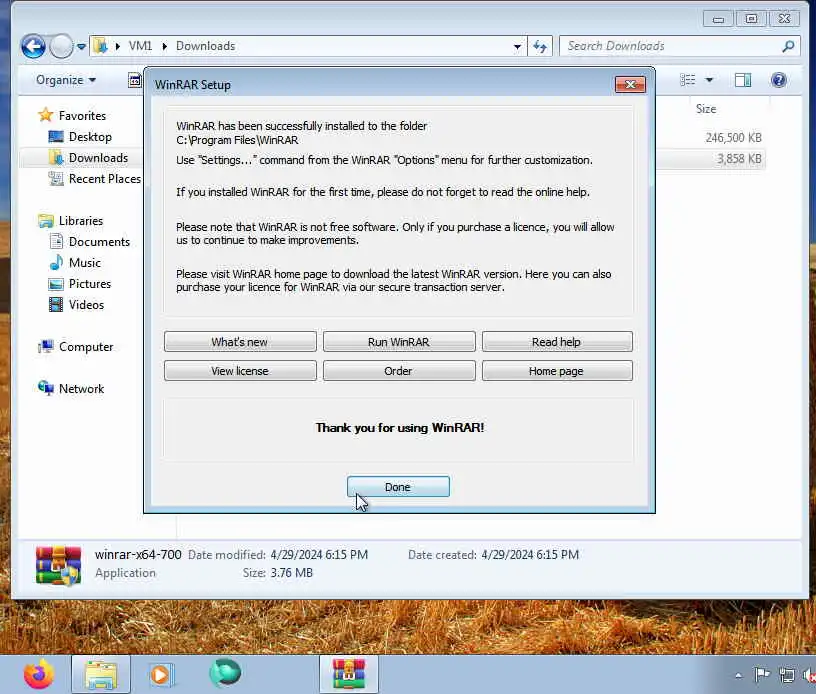This screenshot has width=816, height=694.
Task: Expand the arrow after VM1 breadcrumb
Action: click(164, 46)
